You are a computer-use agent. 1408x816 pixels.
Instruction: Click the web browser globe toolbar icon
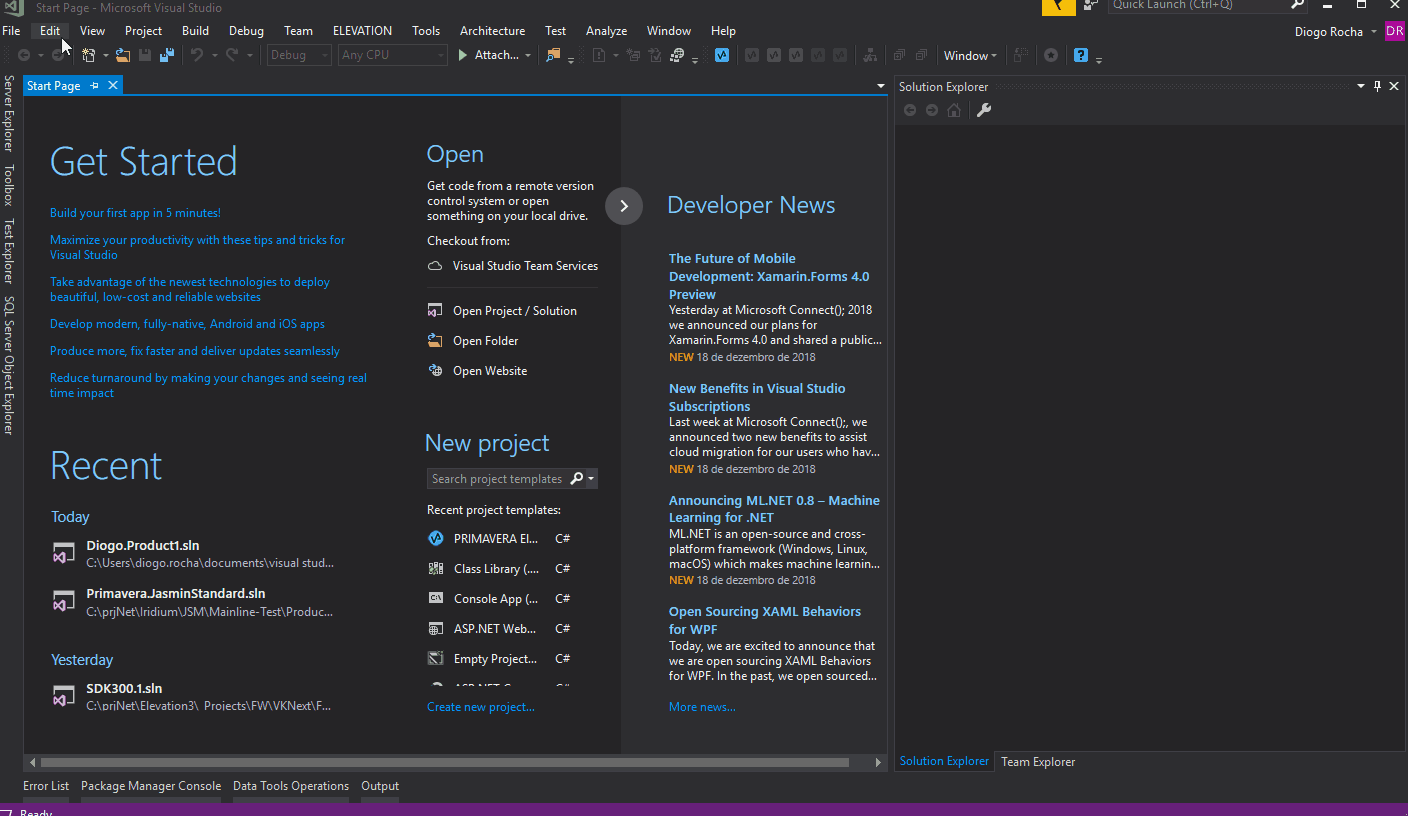click(678, 55)
